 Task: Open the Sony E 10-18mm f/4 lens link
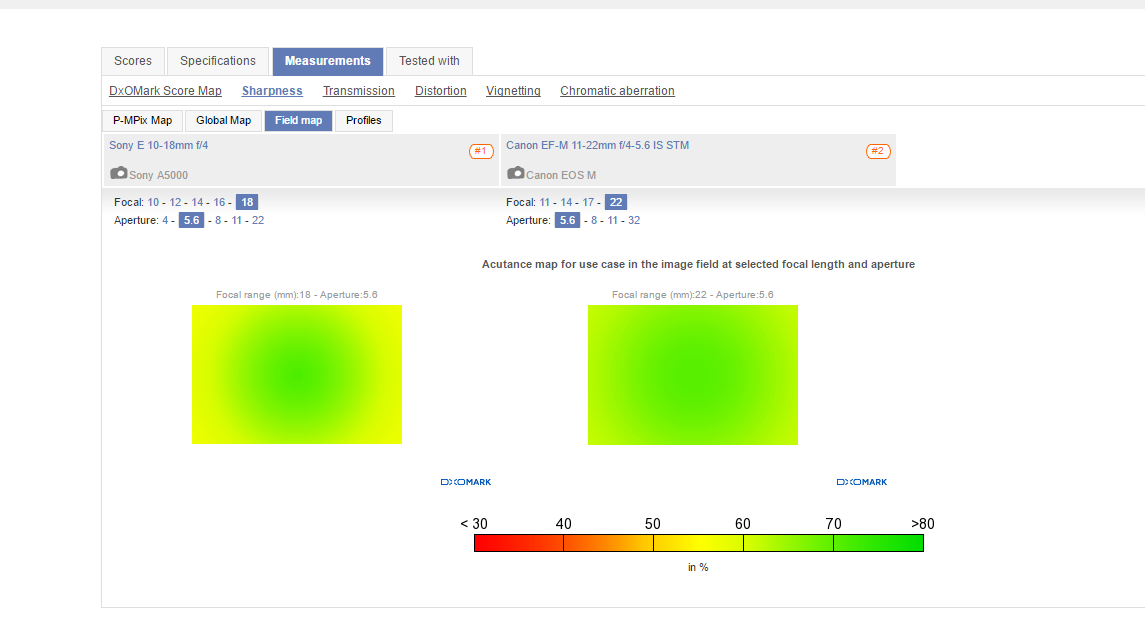pos(158,145)
